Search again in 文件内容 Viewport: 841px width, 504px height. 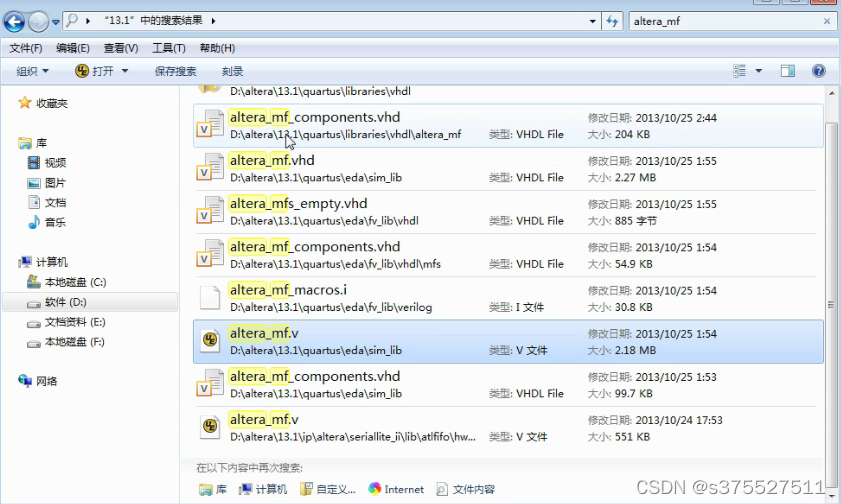pos(466,489)
